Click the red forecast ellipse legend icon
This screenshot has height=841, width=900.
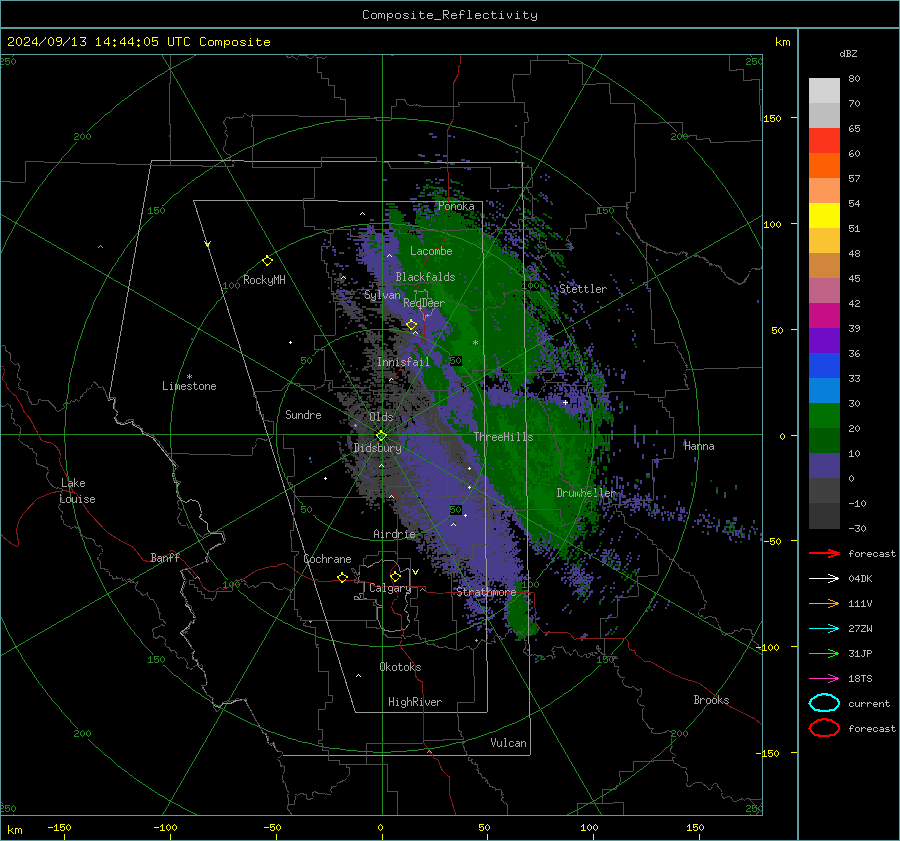[824, 728]
